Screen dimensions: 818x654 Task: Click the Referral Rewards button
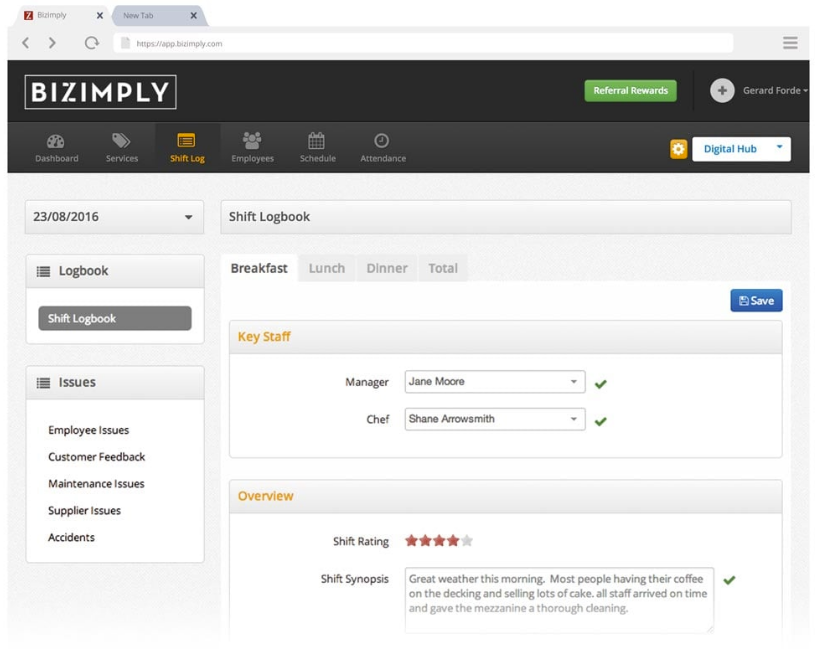630,90
